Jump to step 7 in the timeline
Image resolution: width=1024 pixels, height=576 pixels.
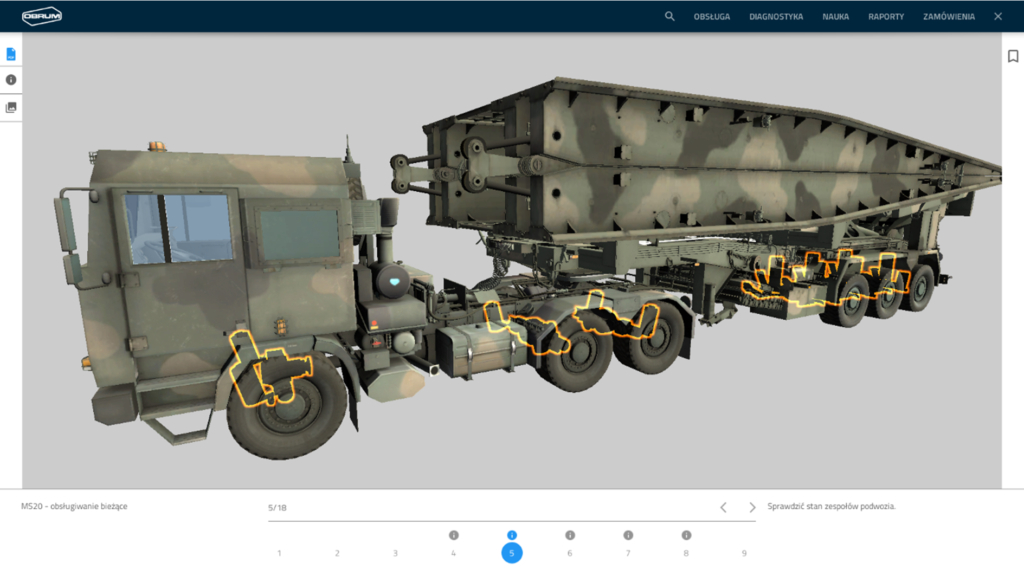pos(628,553)
